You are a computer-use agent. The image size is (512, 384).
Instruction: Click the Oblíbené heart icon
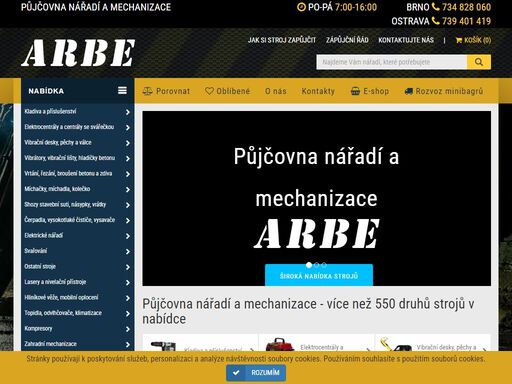(x=209, y=91)
